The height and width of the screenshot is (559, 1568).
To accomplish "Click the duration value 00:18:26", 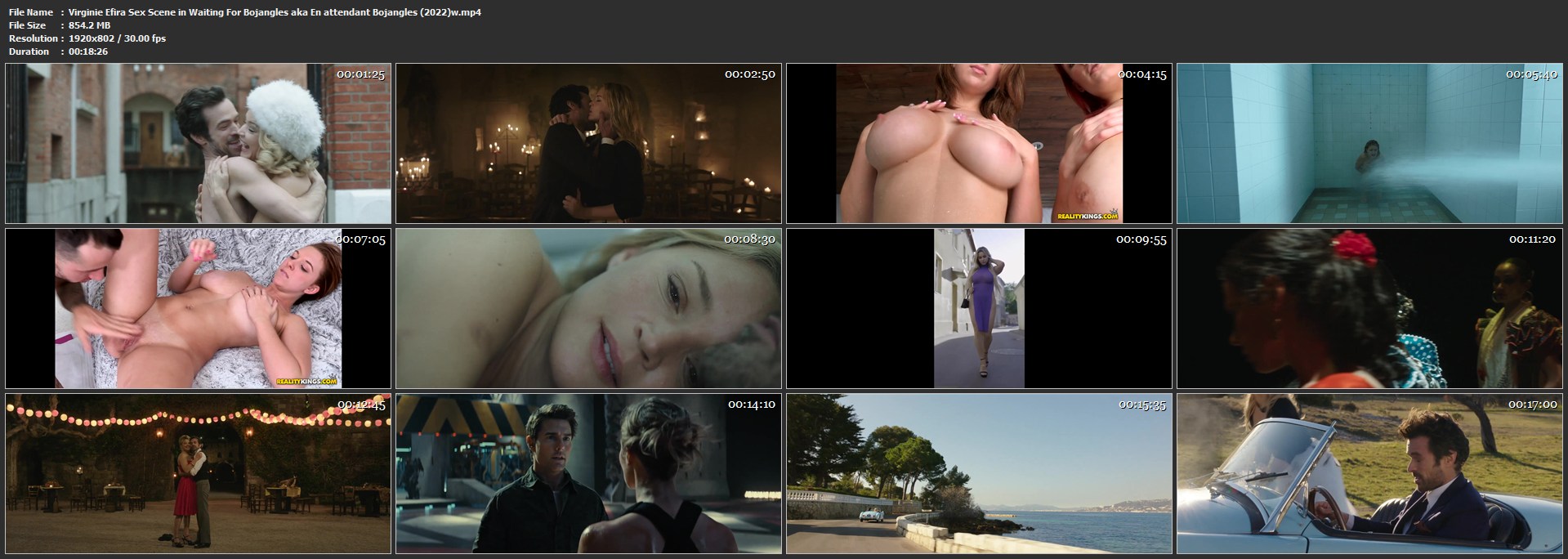I will (88, 51).
